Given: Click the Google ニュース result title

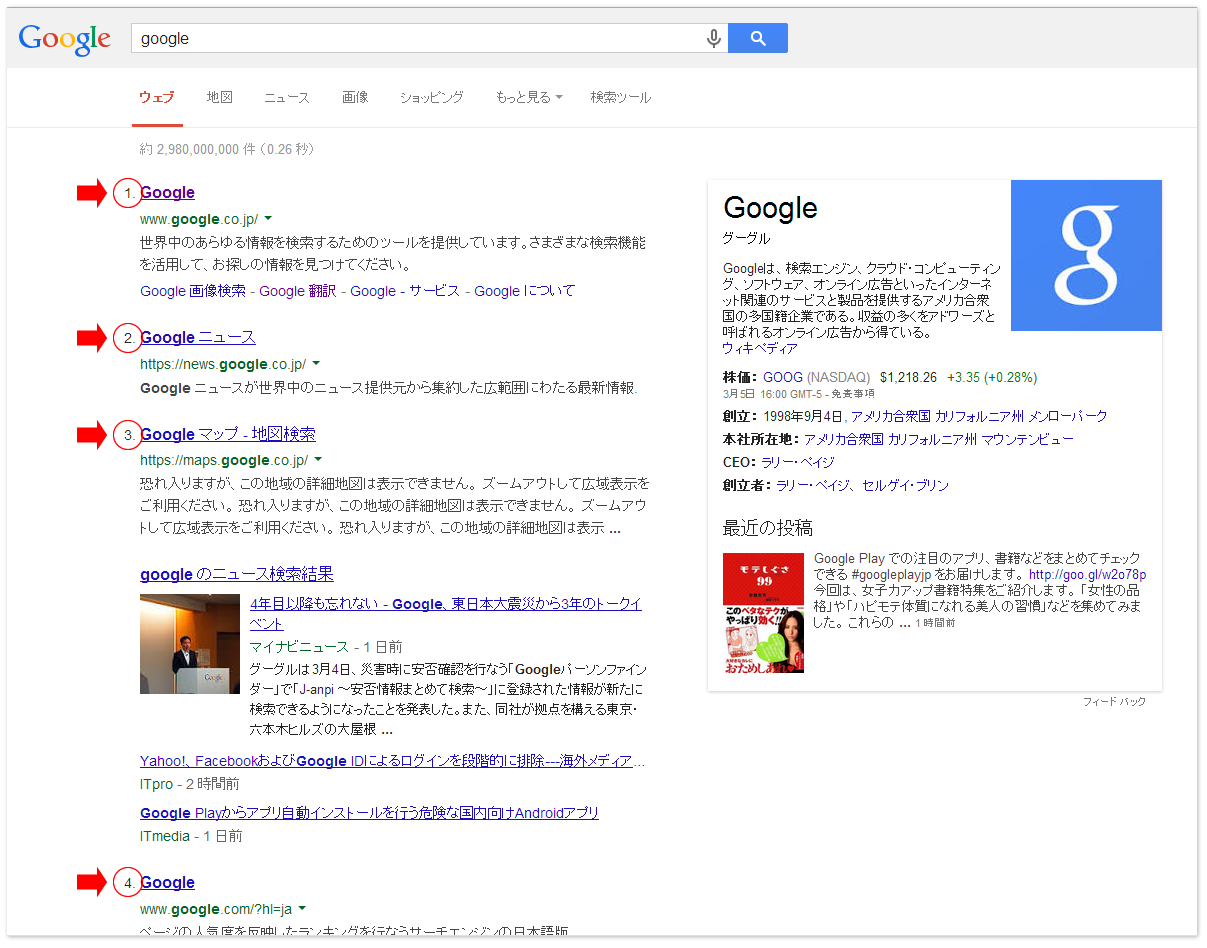Looking at the screenshot, I should click(x=198, y=338).
